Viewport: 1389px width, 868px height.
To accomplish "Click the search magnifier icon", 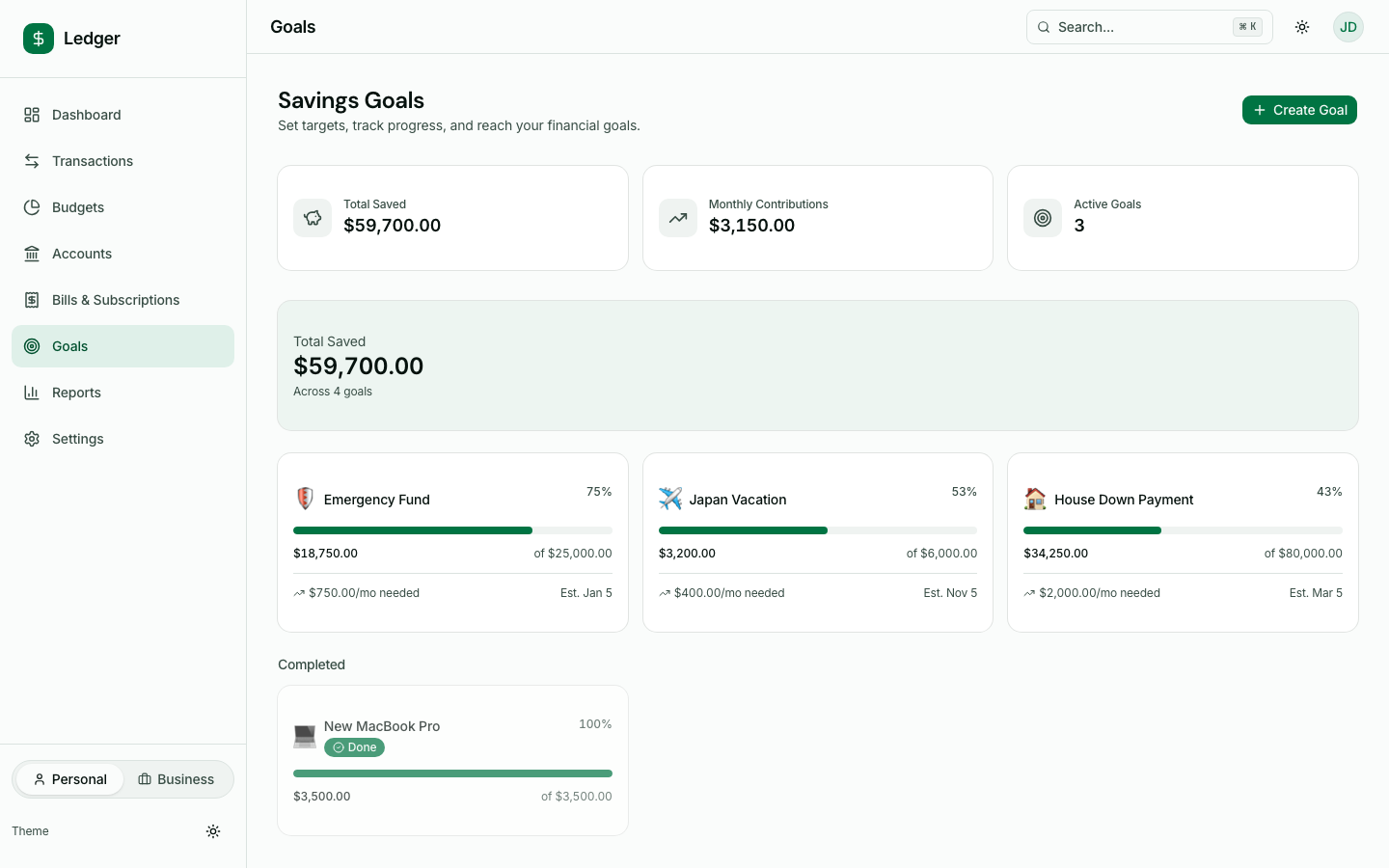I will click(x=1044, y=27).
